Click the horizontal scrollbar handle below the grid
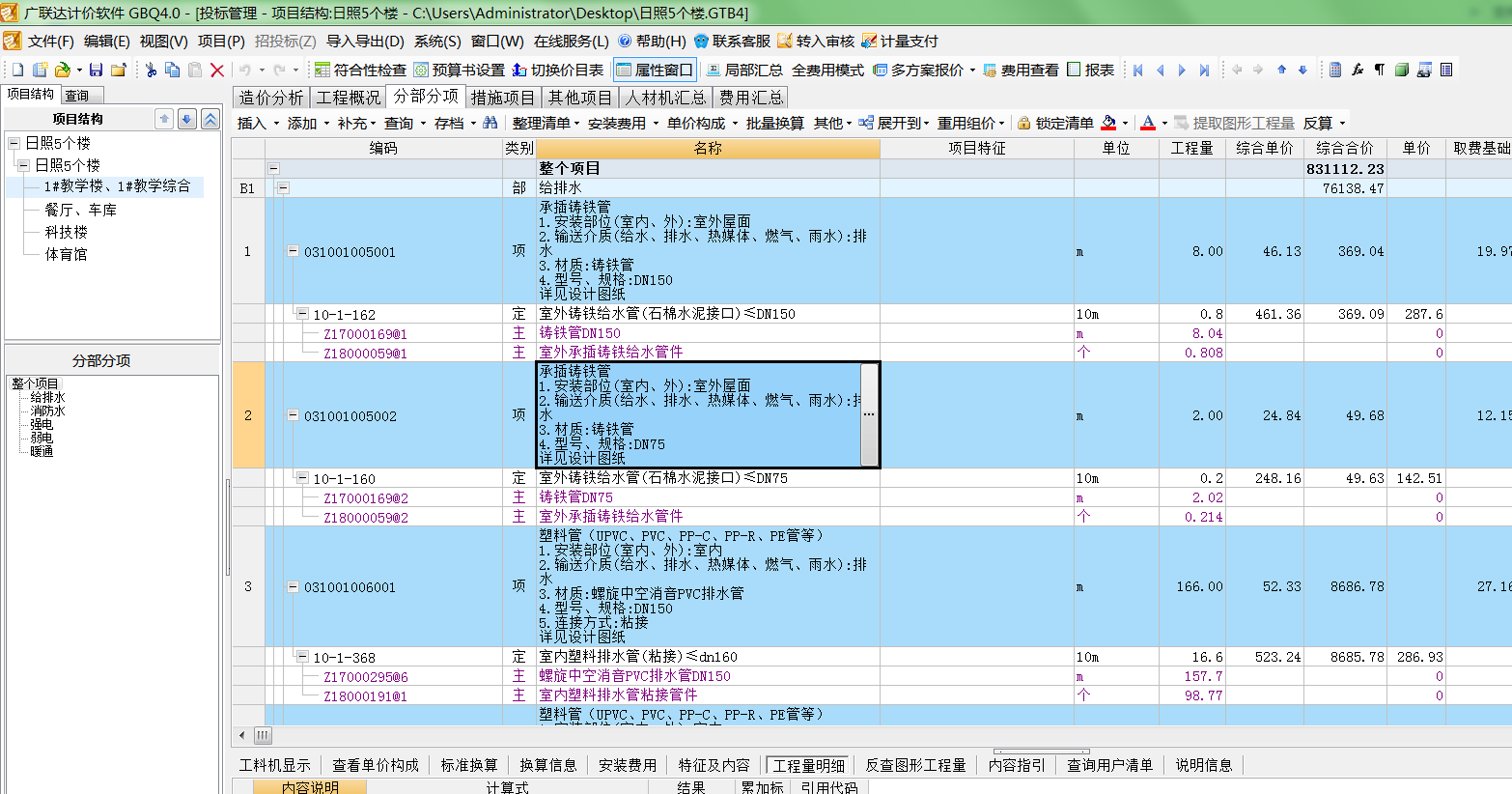 click(263, 735)
